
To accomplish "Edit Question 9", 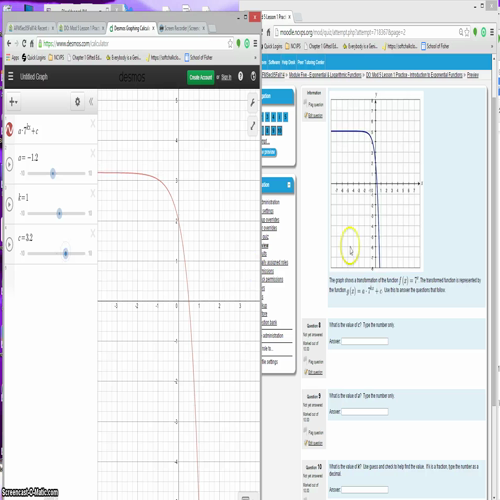I will coord(313,443).
